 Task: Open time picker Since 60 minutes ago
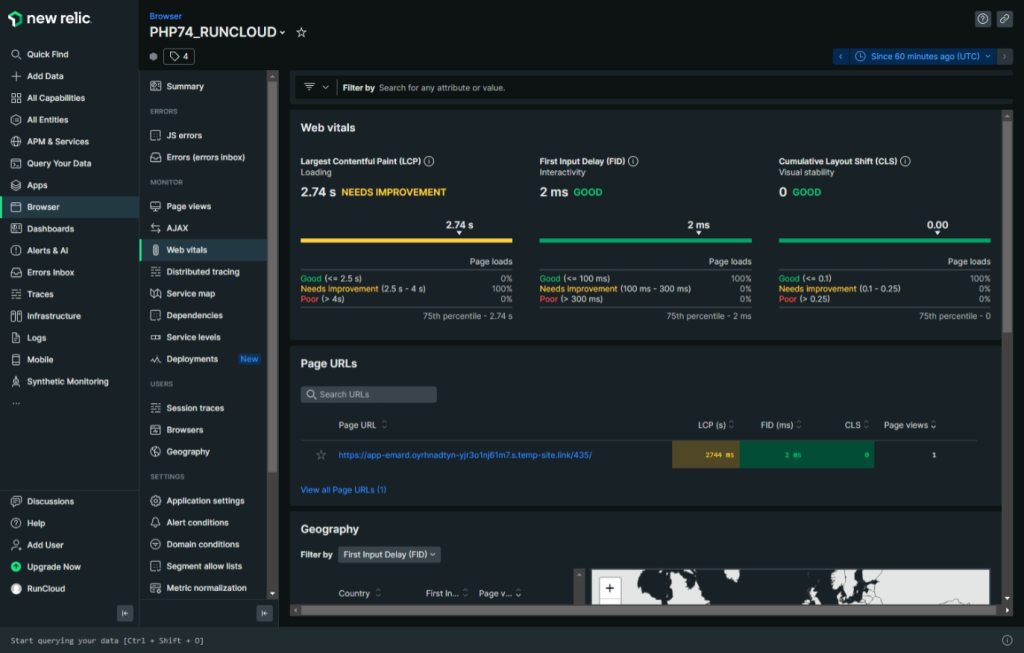(x=923, y=56)
